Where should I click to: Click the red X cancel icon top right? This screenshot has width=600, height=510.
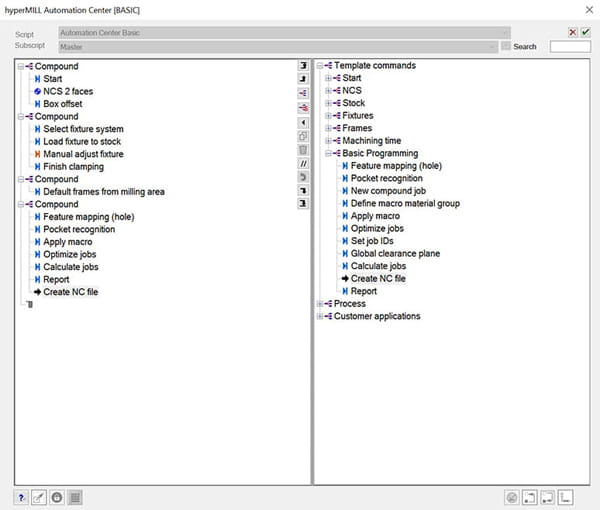[572, 33]
